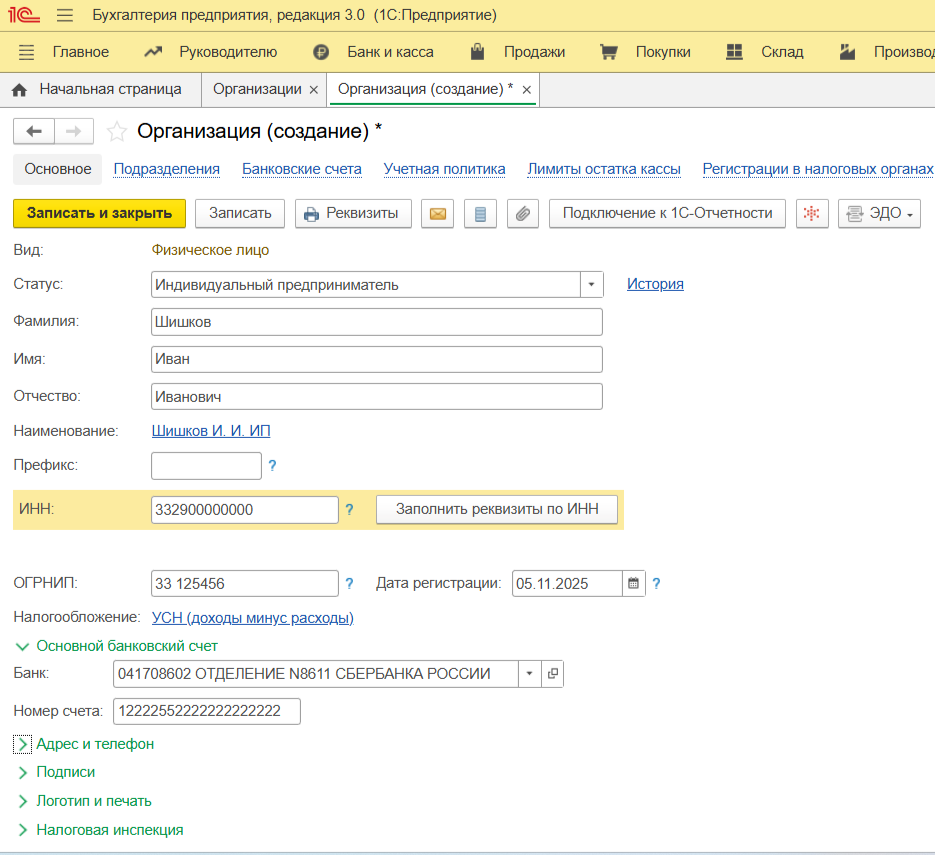
Task: Open the УСН (доходы минус расходы) link
Action: click(252, 618)
